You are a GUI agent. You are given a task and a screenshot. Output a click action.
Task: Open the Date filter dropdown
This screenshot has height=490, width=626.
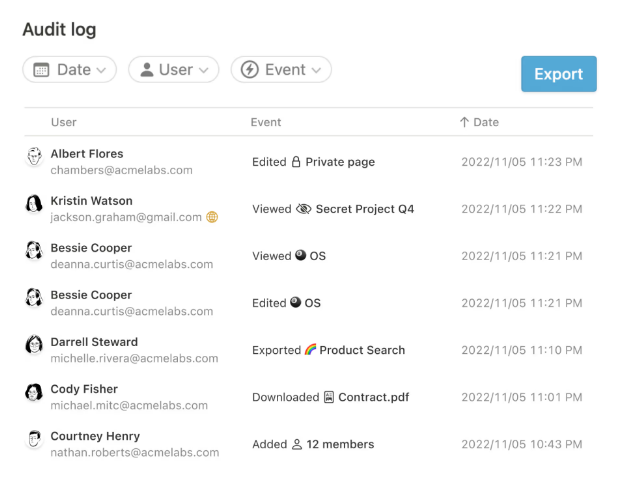click(69, 70)
